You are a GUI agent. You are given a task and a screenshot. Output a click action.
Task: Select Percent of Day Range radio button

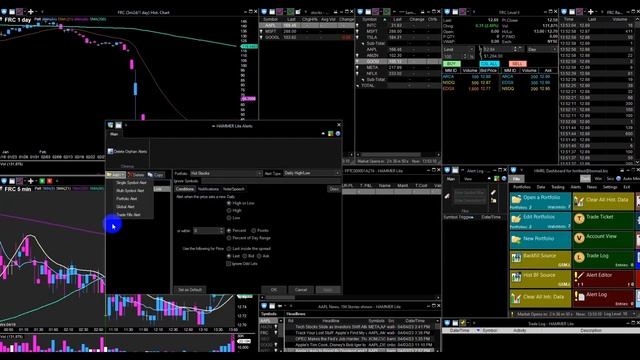point(229,238)
